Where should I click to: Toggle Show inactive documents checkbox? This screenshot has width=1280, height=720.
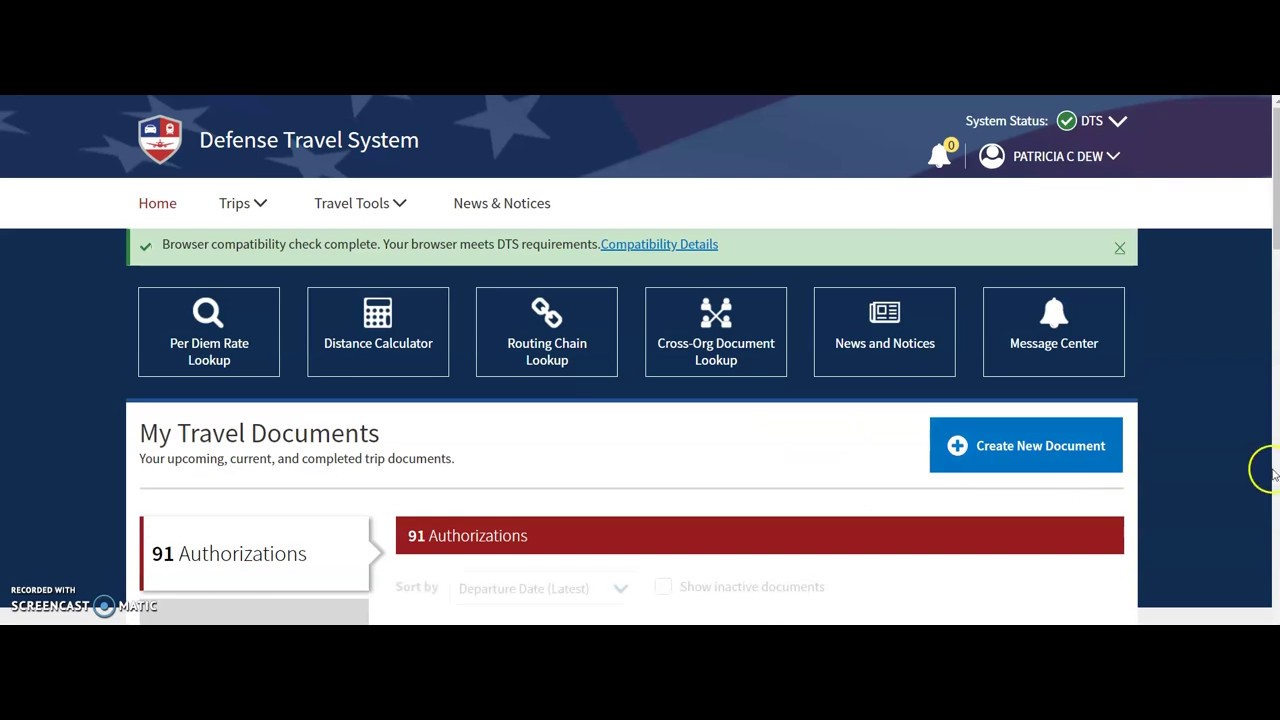663,587
